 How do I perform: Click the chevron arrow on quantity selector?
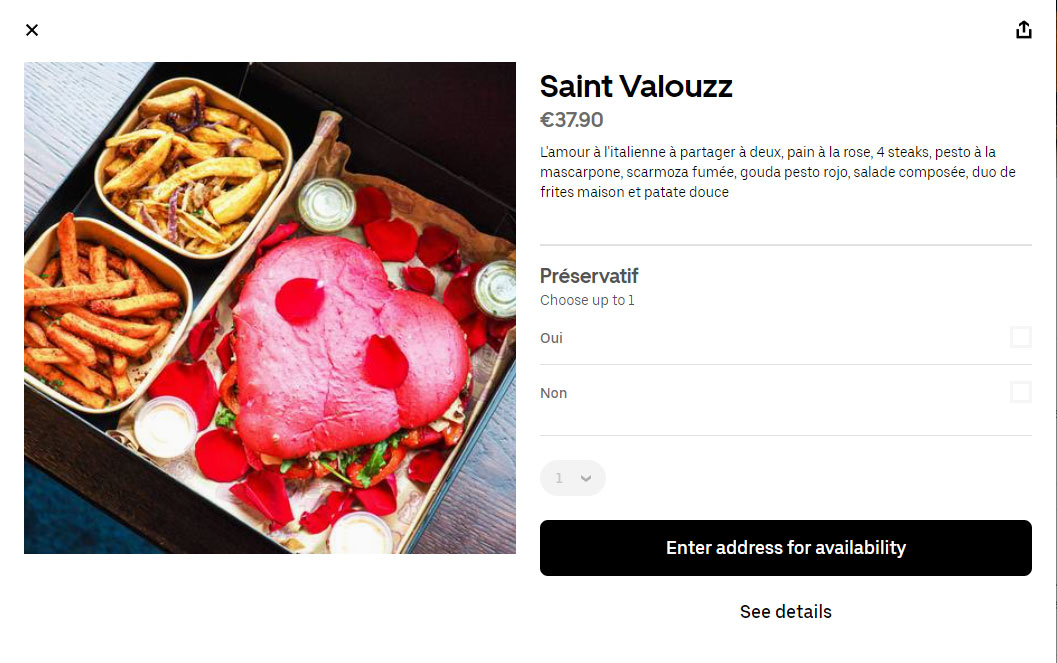click(x=586, y=478)
